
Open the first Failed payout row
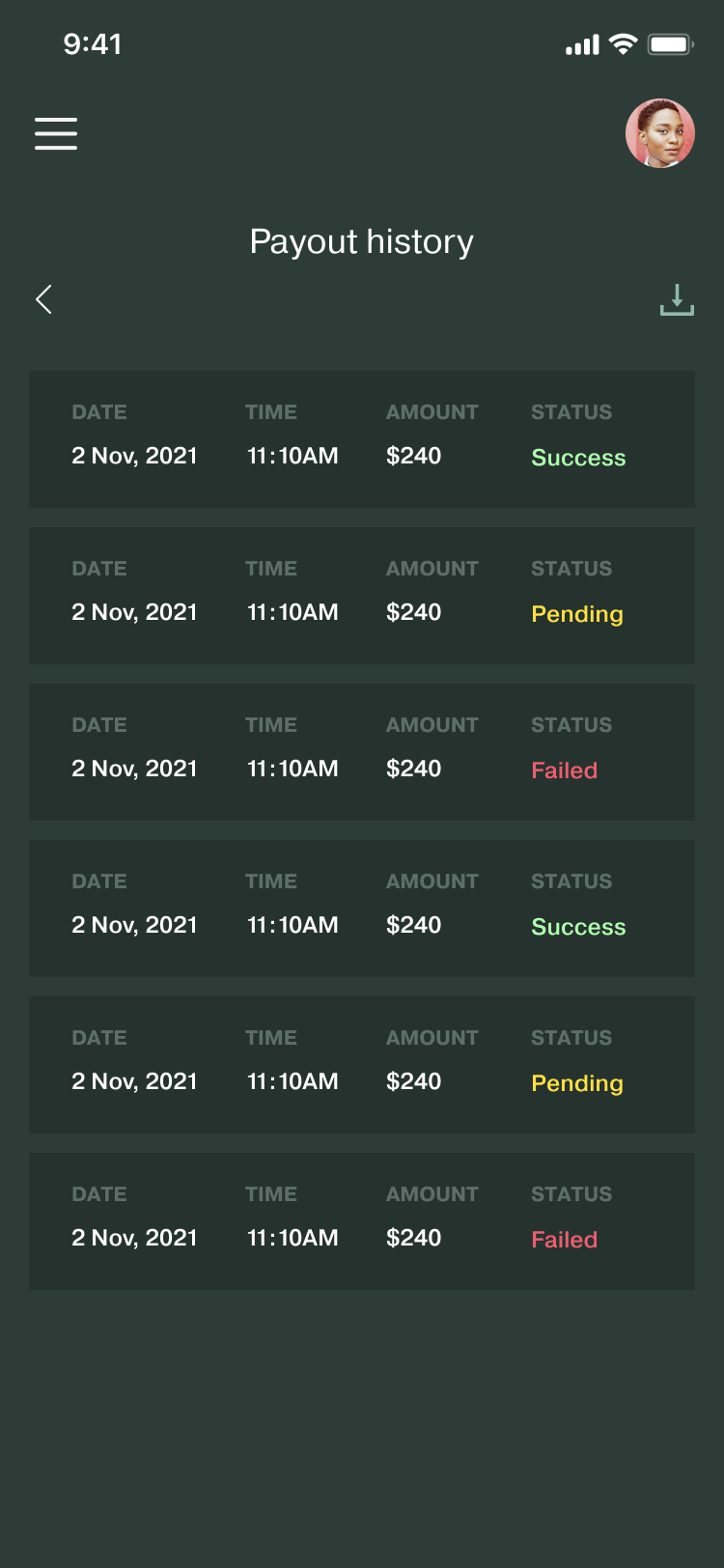[x=362, y=752]
